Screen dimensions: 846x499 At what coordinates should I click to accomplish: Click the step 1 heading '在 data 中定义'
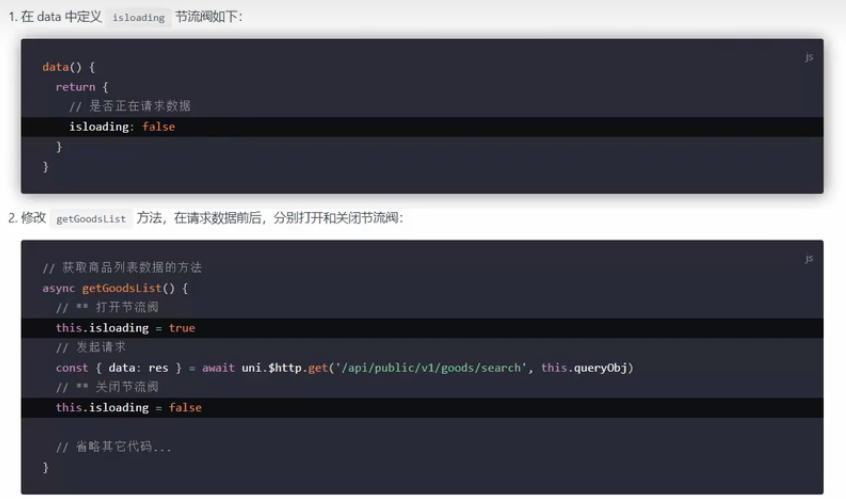tap(61, 17)
